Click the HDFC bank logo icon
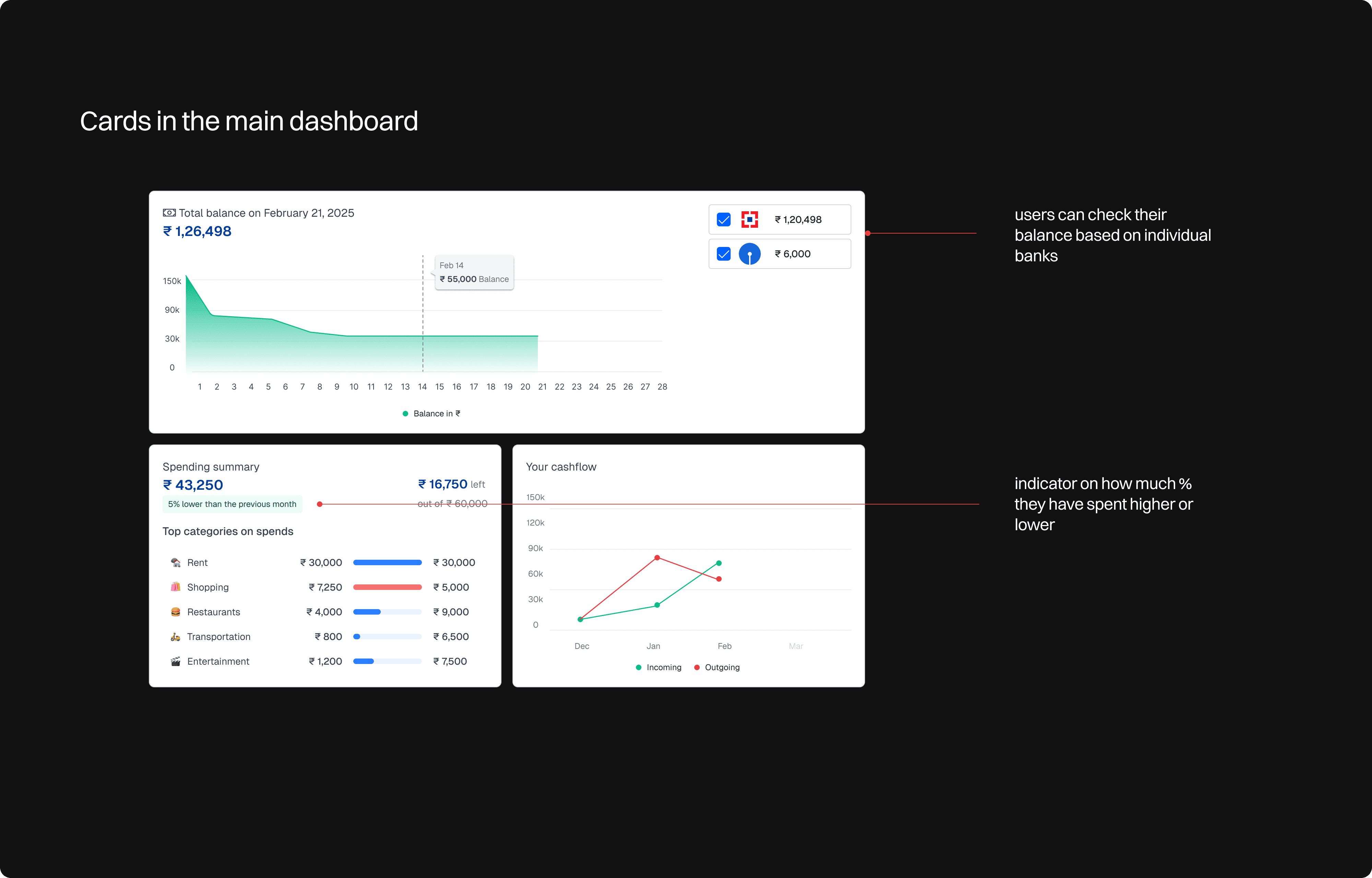 tap(749, 219)
